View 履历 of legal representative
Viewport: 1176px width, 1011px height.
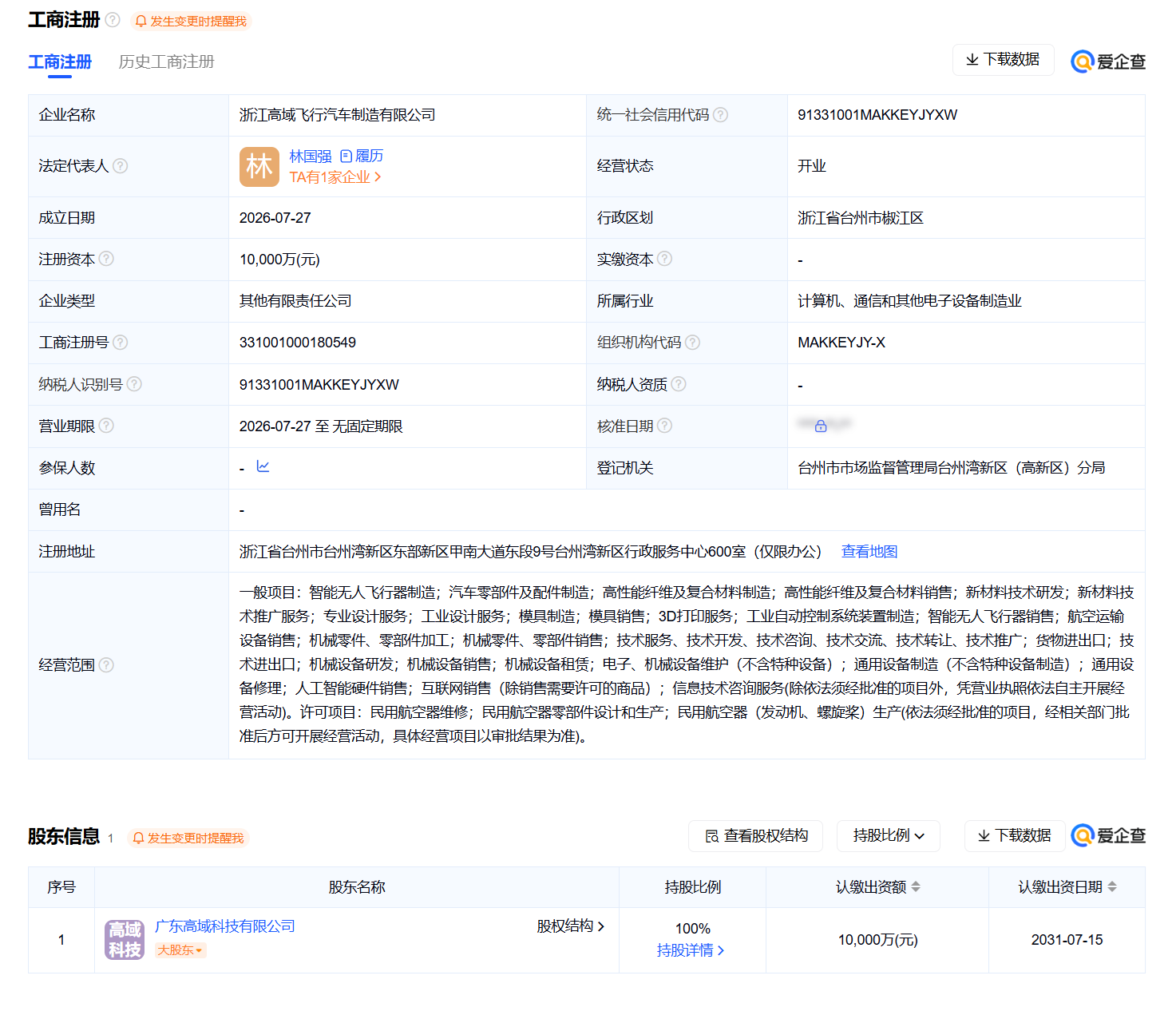(x=362, y=157)
